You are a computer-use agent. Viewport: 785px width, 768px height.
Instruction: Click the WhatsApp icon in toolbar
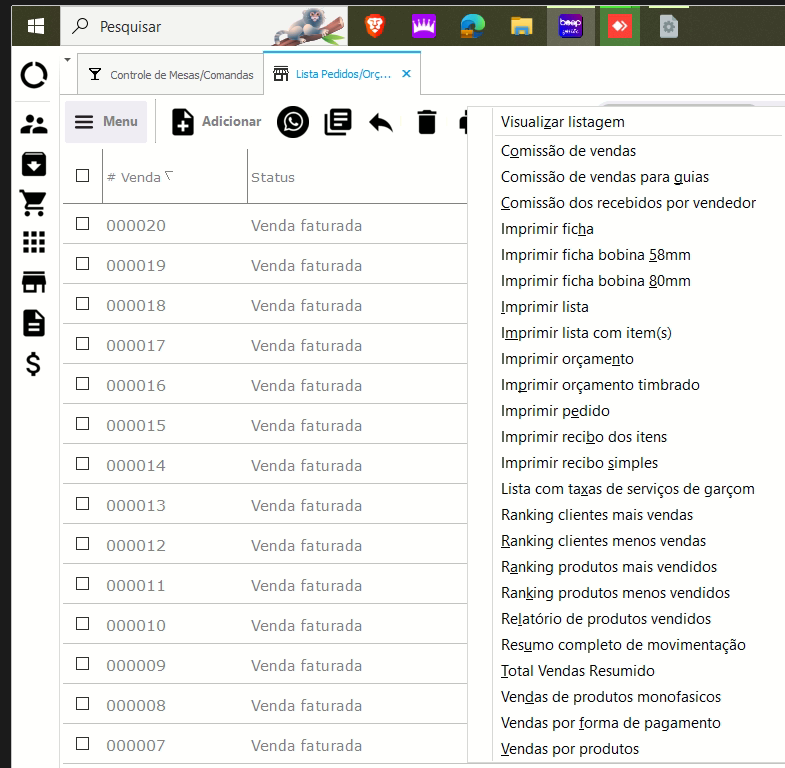(293, 122)
